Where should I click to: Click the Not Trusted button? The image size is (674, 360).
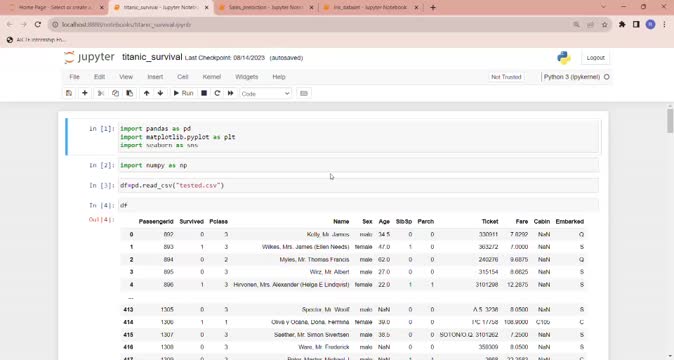pyautogui.click(x=506, y=77)
